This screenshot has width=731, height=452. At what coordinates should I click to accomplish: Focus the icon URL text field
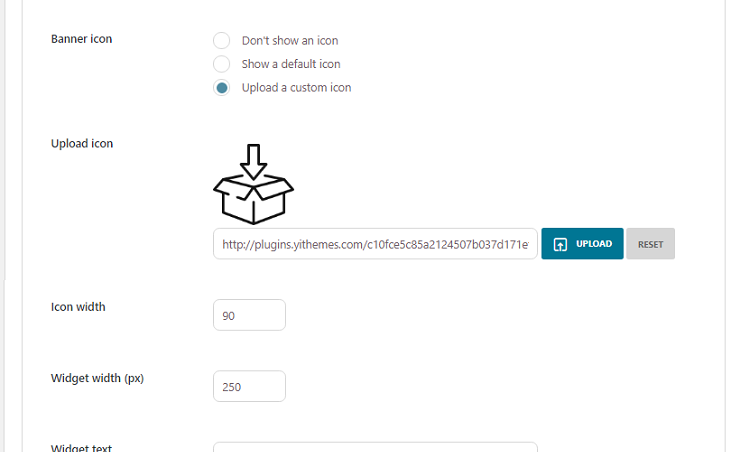coord(375,244)
